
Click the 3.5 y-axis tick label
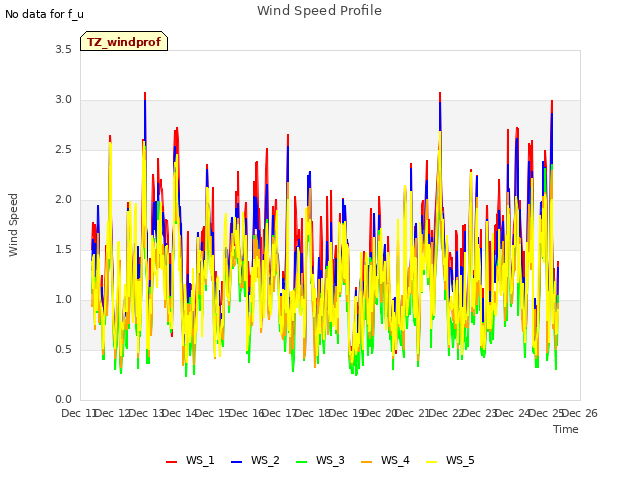(63, 50)
